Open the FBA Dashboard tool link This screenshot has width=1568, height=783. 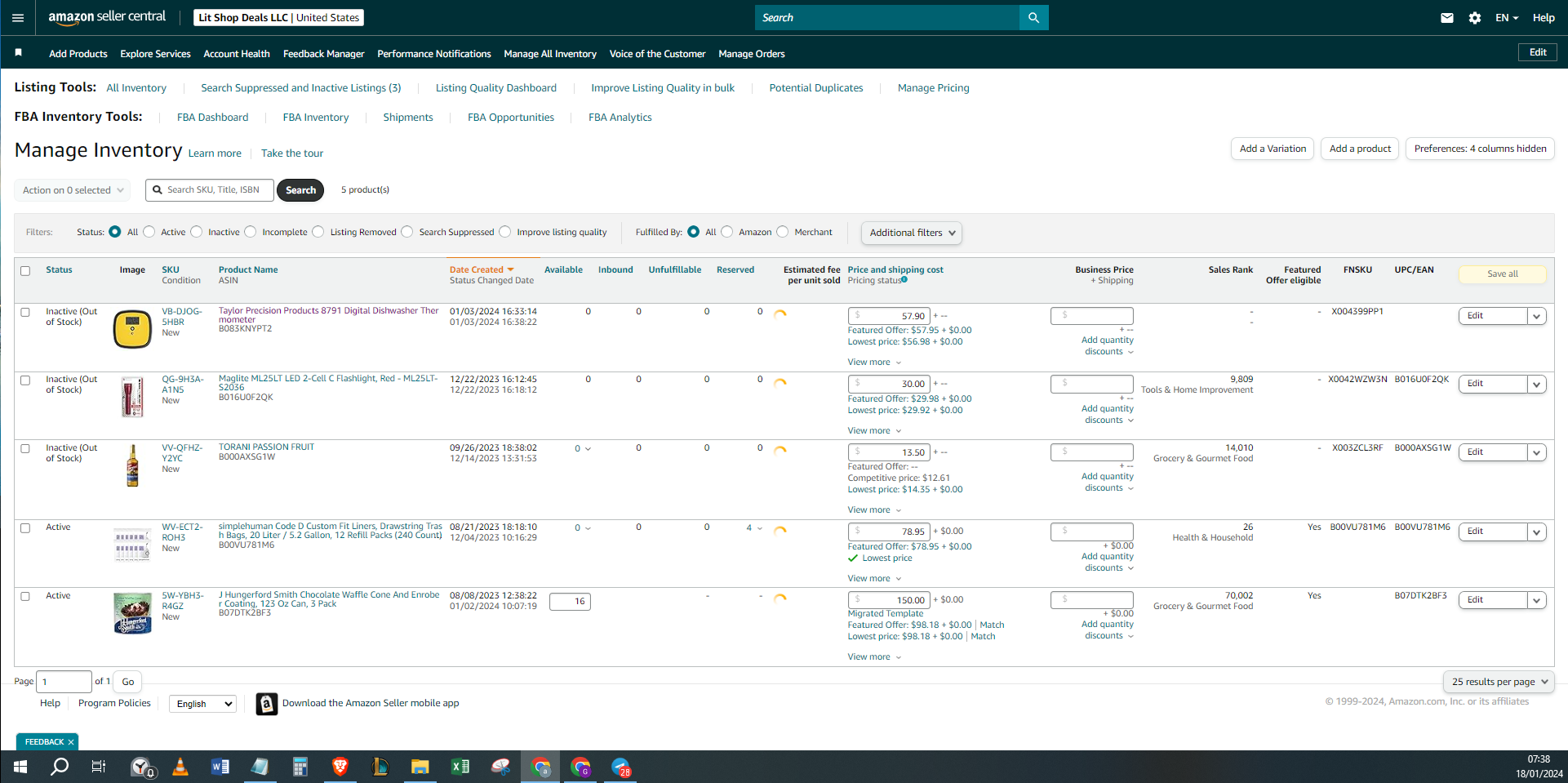click(x=213, y=118)
